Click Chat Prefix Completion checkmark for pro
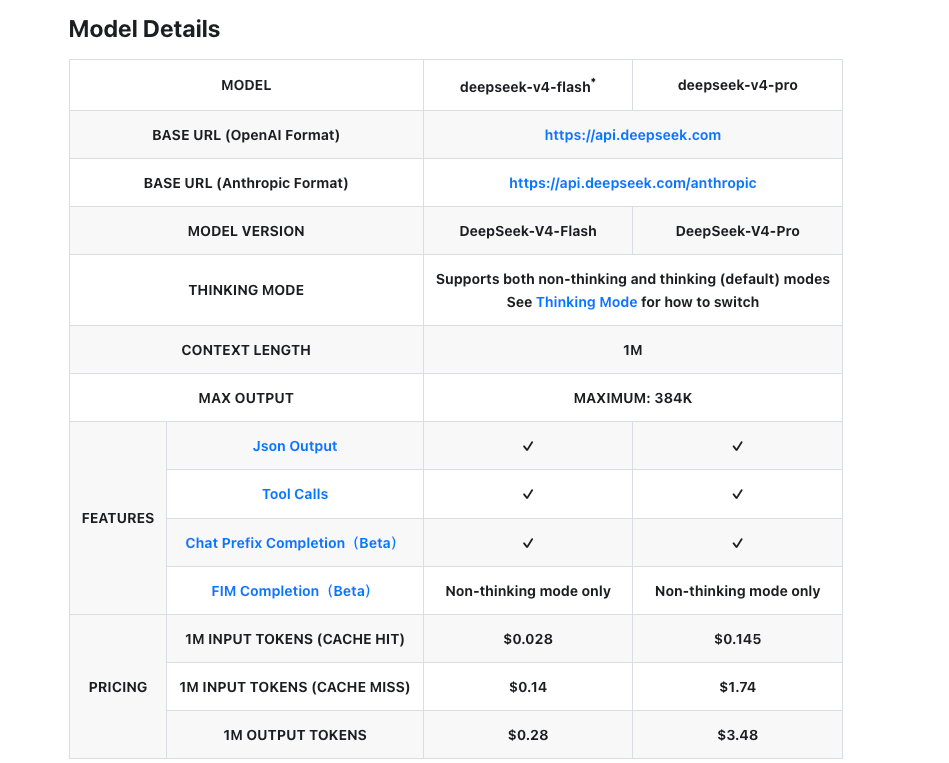 tap(737, 543)
